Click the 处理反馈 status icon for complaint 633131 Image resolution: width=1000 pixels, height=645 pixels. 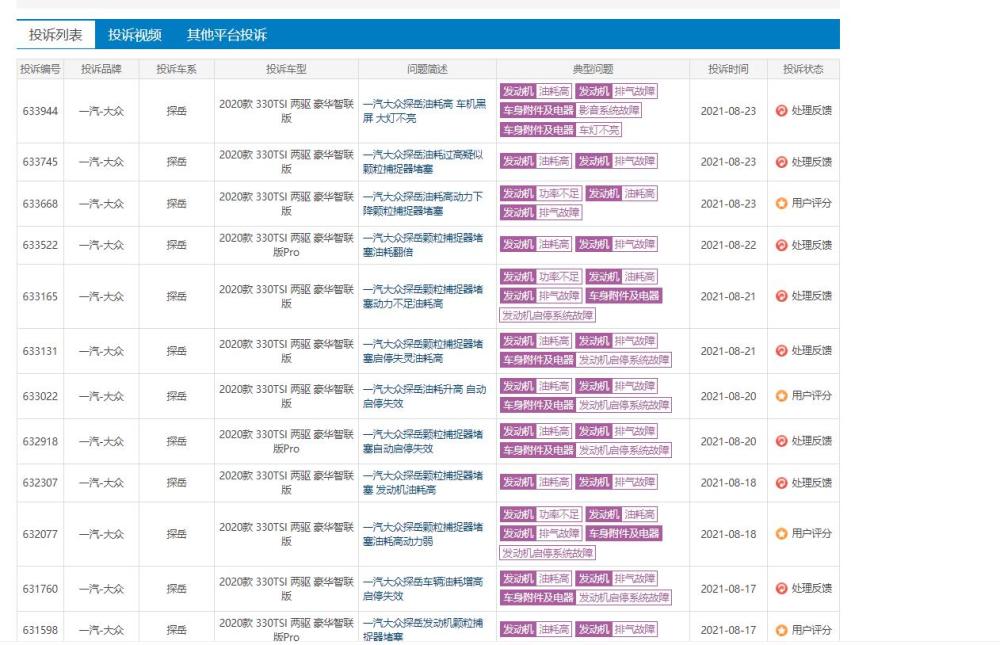pos(781,351)
